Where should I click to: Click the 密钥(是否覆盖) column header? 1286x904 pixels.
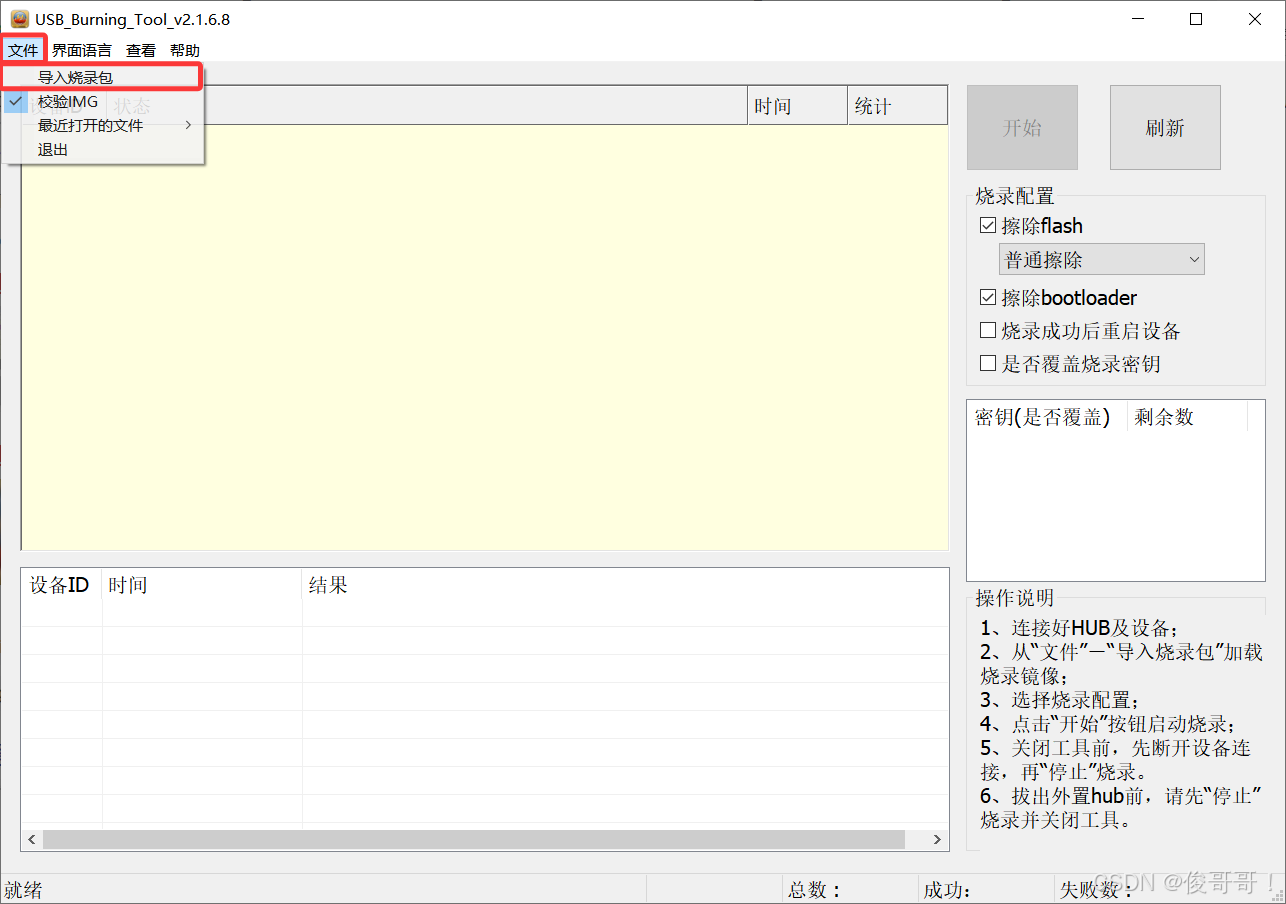[1047, 417]
